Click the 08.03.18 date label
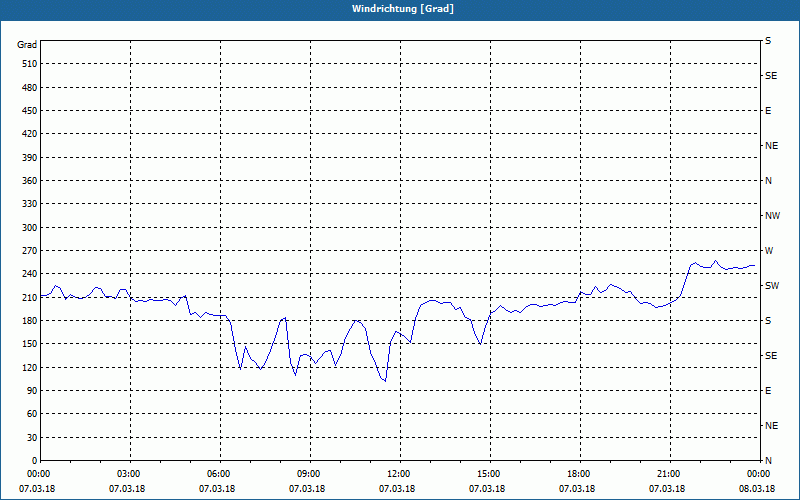 click(x=757, y=489)
